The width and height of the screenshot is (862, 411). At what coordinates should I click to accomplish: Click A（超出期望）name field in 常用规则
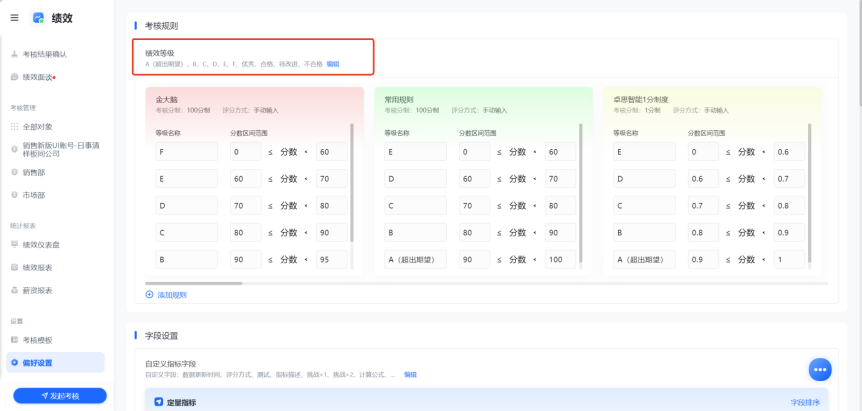(x=416, y=259)
